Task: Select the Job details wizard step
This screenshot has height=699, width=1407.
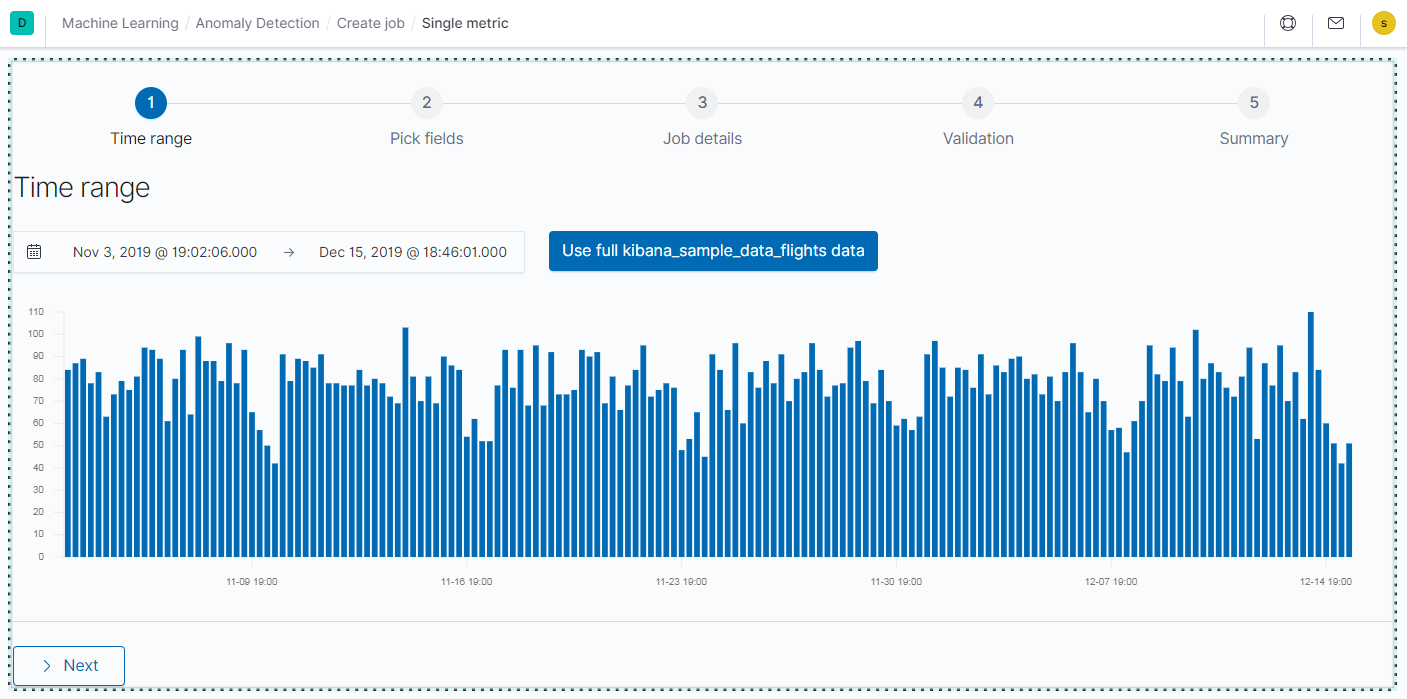Action: [702, 102]
